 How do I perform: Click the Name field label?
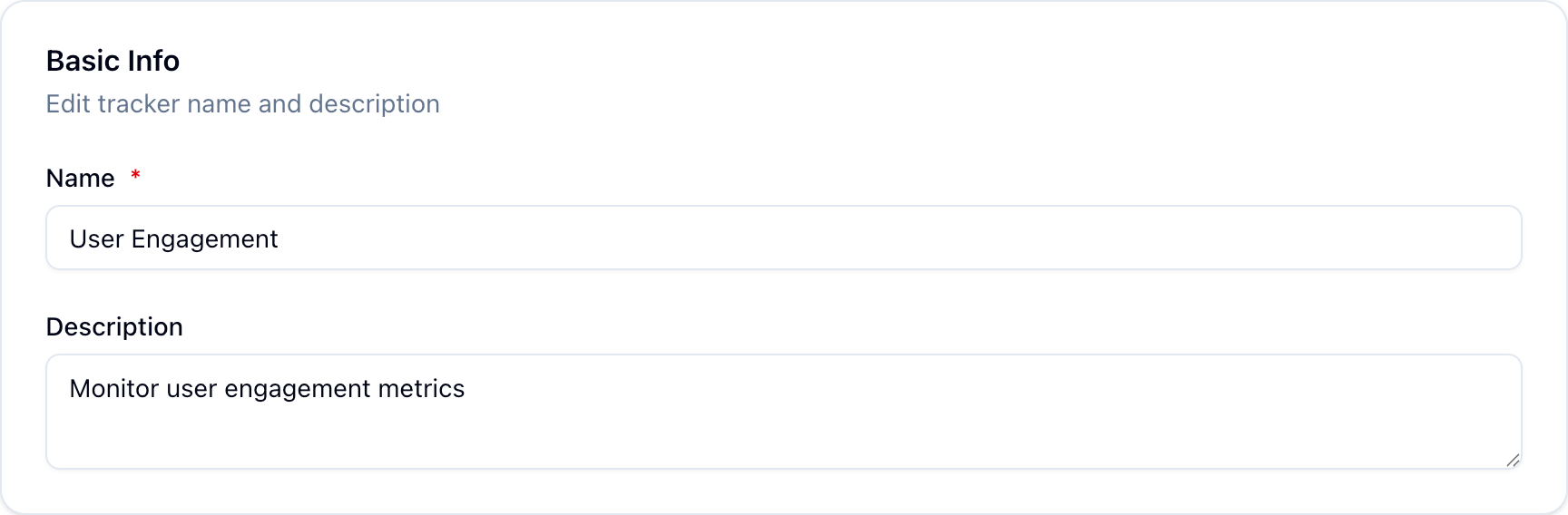pos(81,179)
